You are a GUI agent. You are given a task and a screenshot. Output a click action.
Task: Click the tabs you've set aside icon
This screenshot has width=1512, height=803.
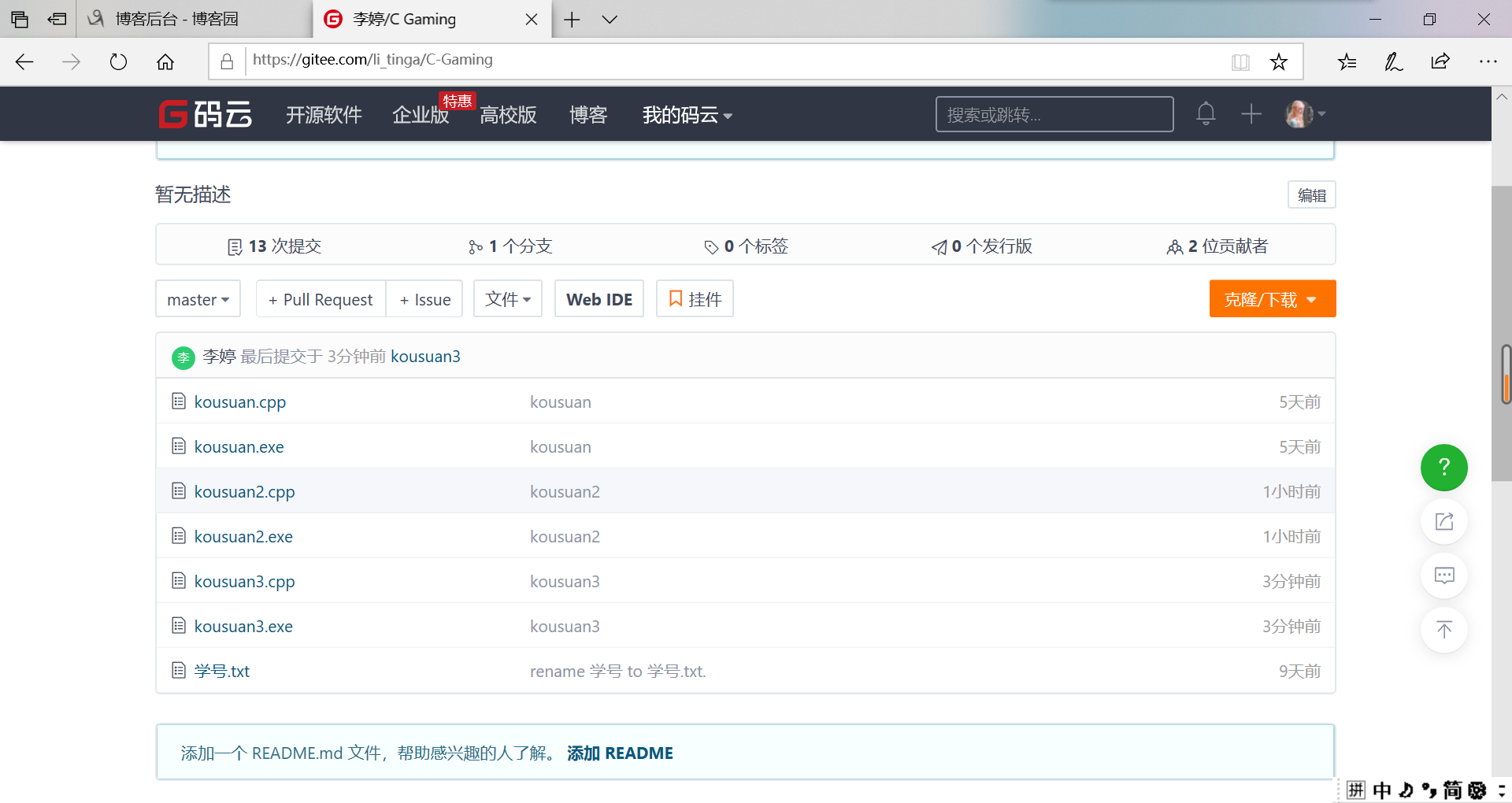pos(20,20)
